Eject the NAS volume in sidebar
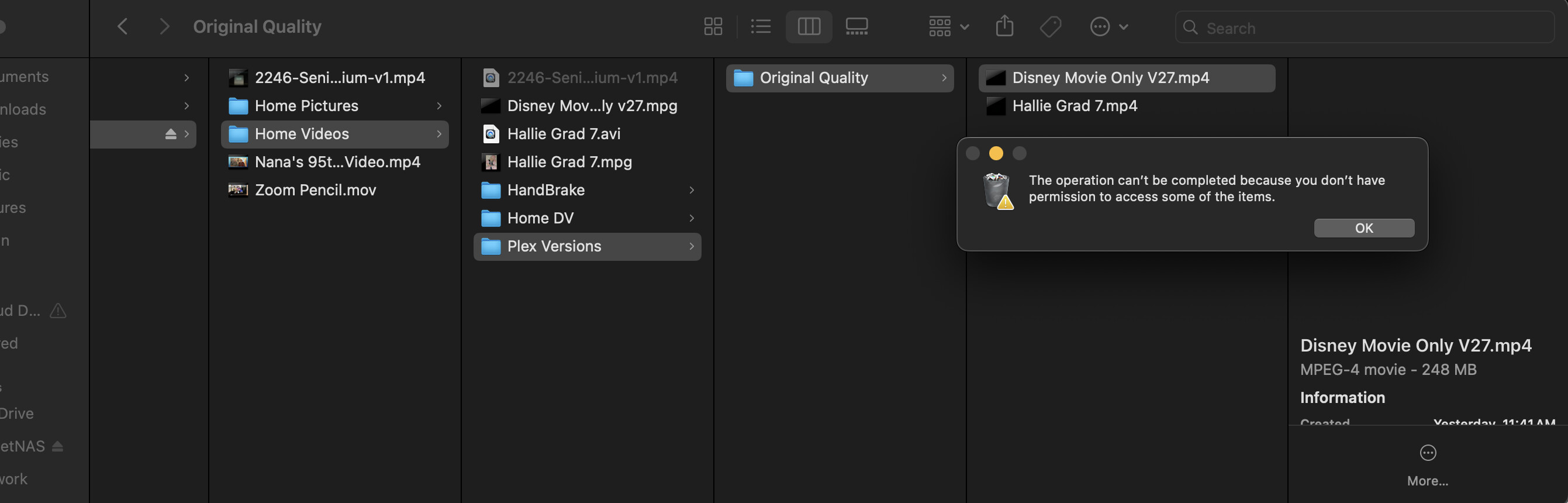 tap(57, 446)
